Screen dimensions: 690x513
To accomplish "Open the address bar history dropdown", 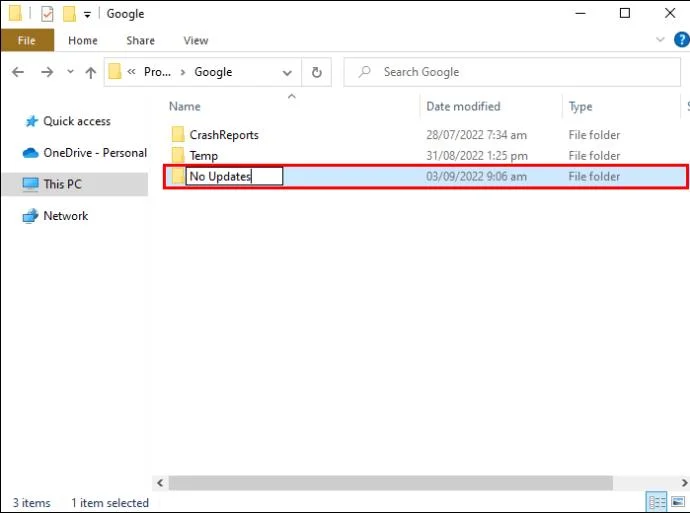I will pos(287,73).
